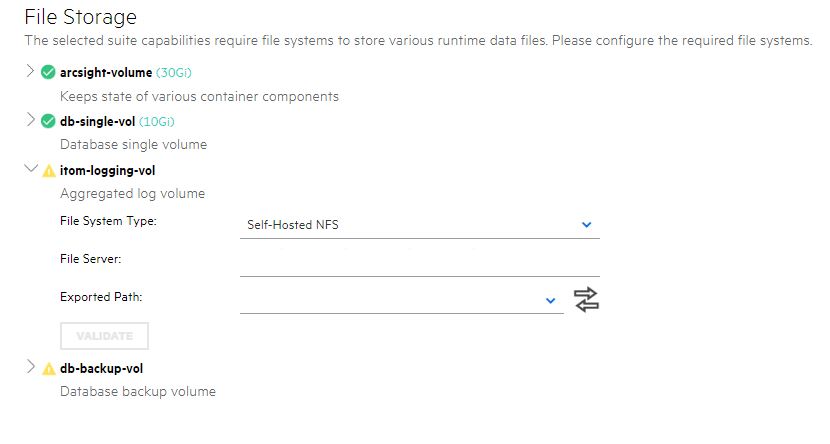Click the swap arrows icon next to Exported Path
Image resolution: width=830 pixels, height=444 pixels.
586,298
